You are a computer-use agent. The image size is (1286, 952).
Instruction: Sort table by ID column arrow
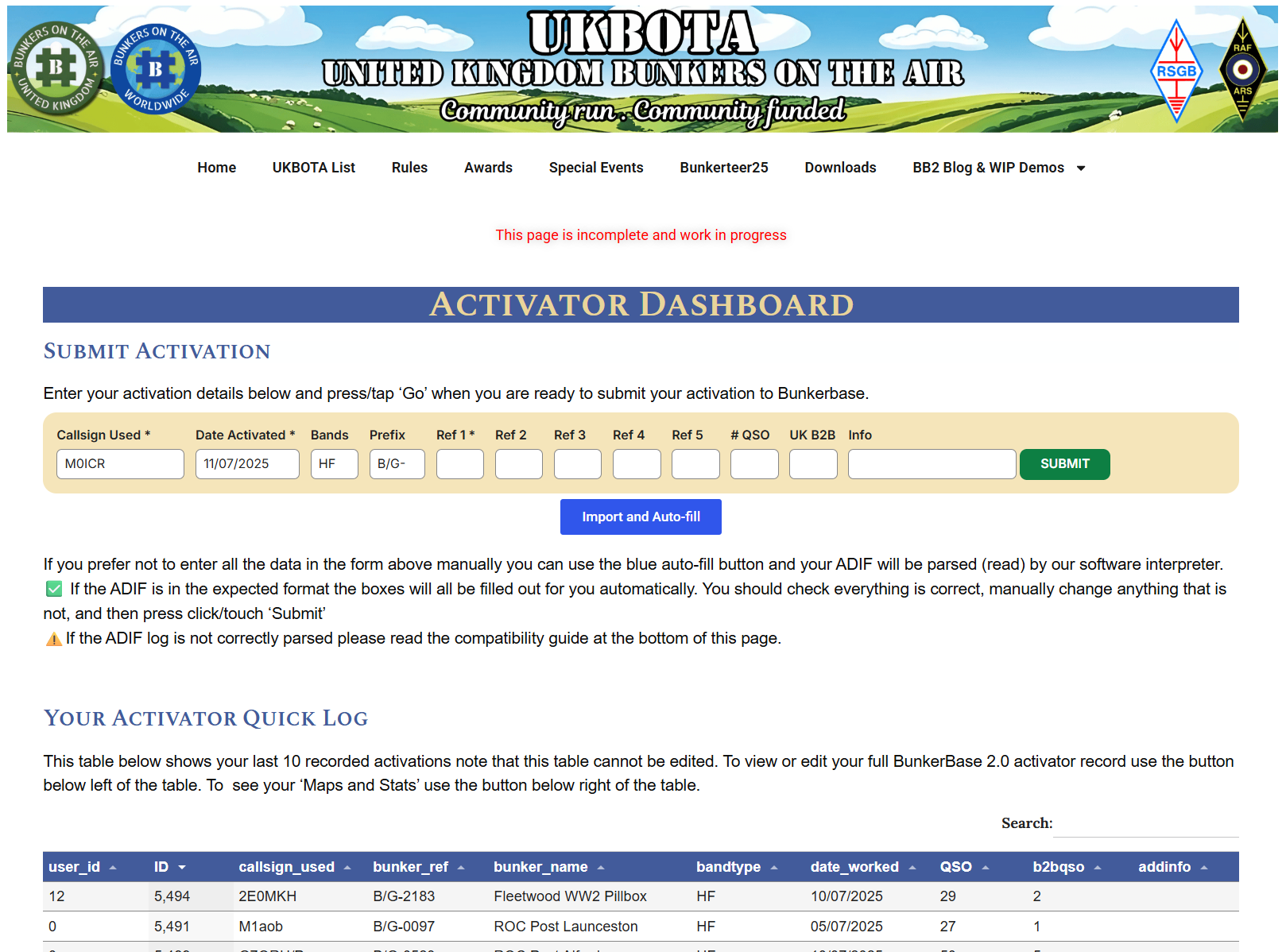[x=182, y=868]
